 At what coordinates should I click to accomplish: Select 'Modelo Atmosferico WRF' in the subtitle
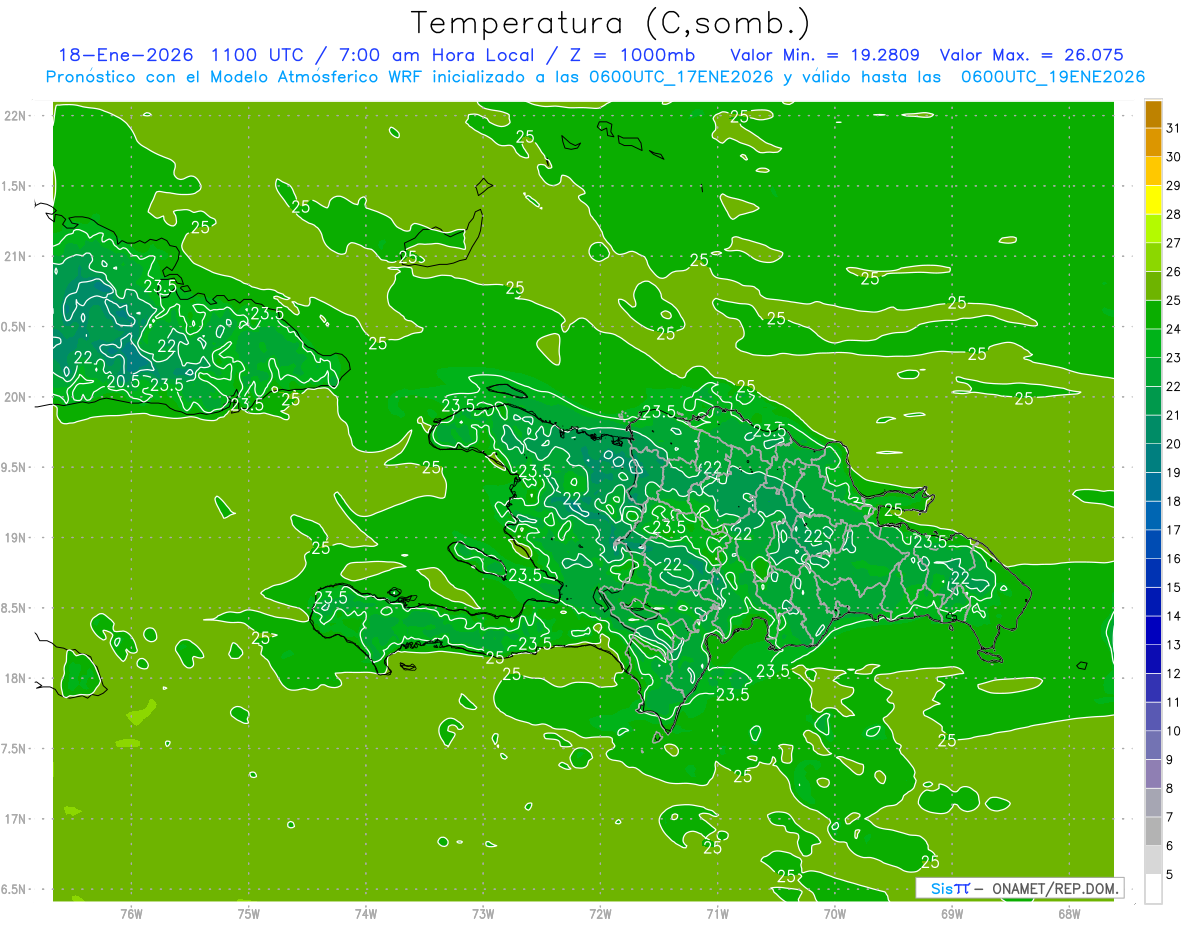click(320, 77)
